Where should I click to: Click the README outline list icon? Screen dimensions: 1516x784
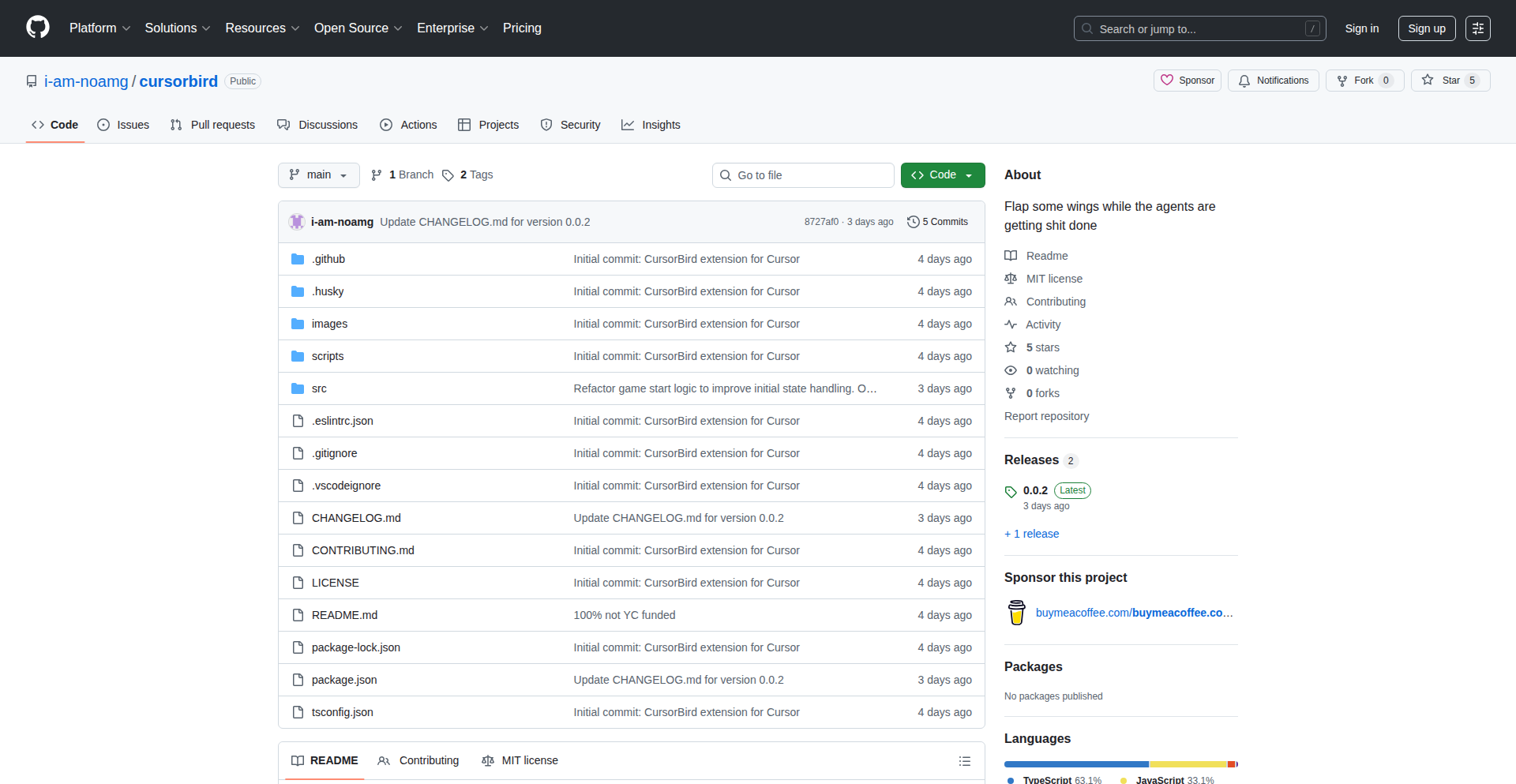coord(964,761)
